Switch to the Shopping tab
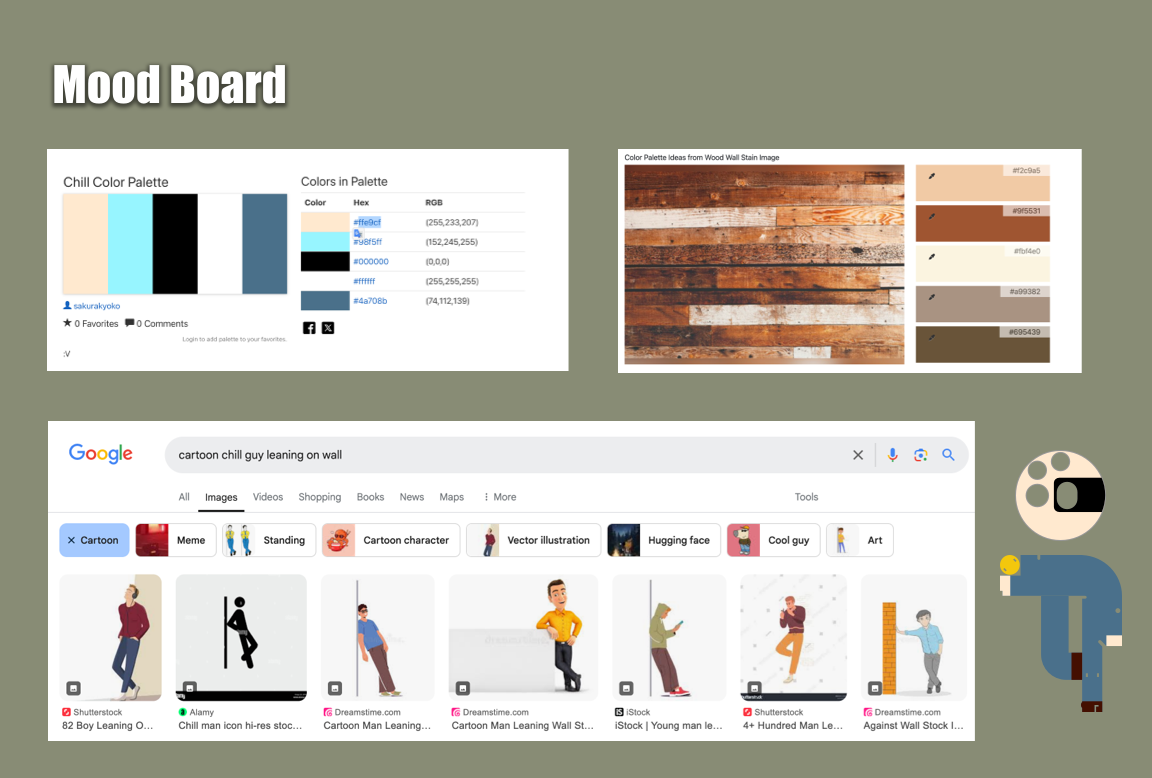 pos(320,497)
